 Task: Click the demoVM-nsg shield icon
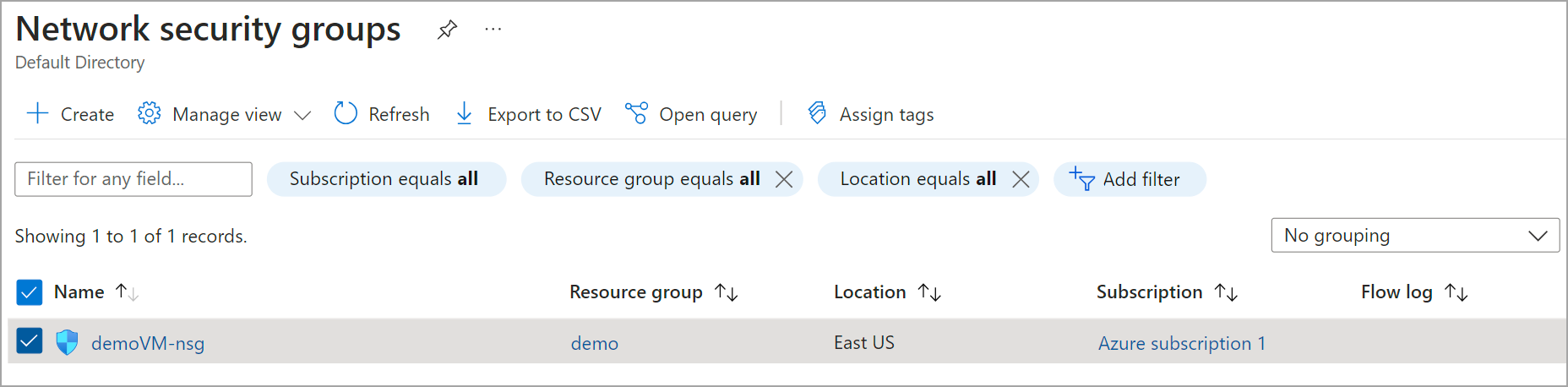click(67, 342)
